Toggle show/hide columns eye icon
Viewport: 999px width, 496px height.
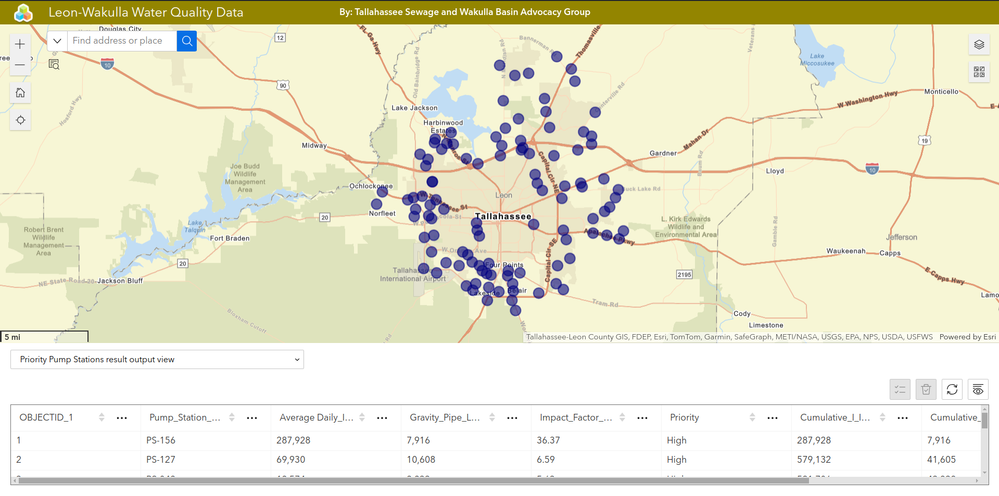tap(978, 389)
